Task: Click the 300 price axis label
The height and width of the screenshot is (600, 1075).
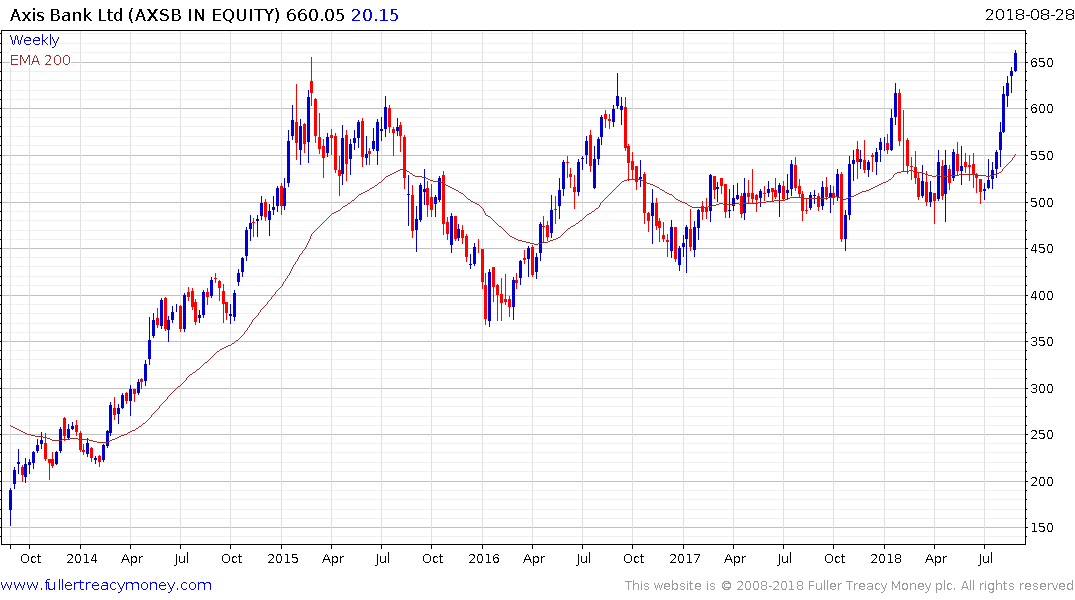Action: pyautogui.click(x=1041, y=388)
